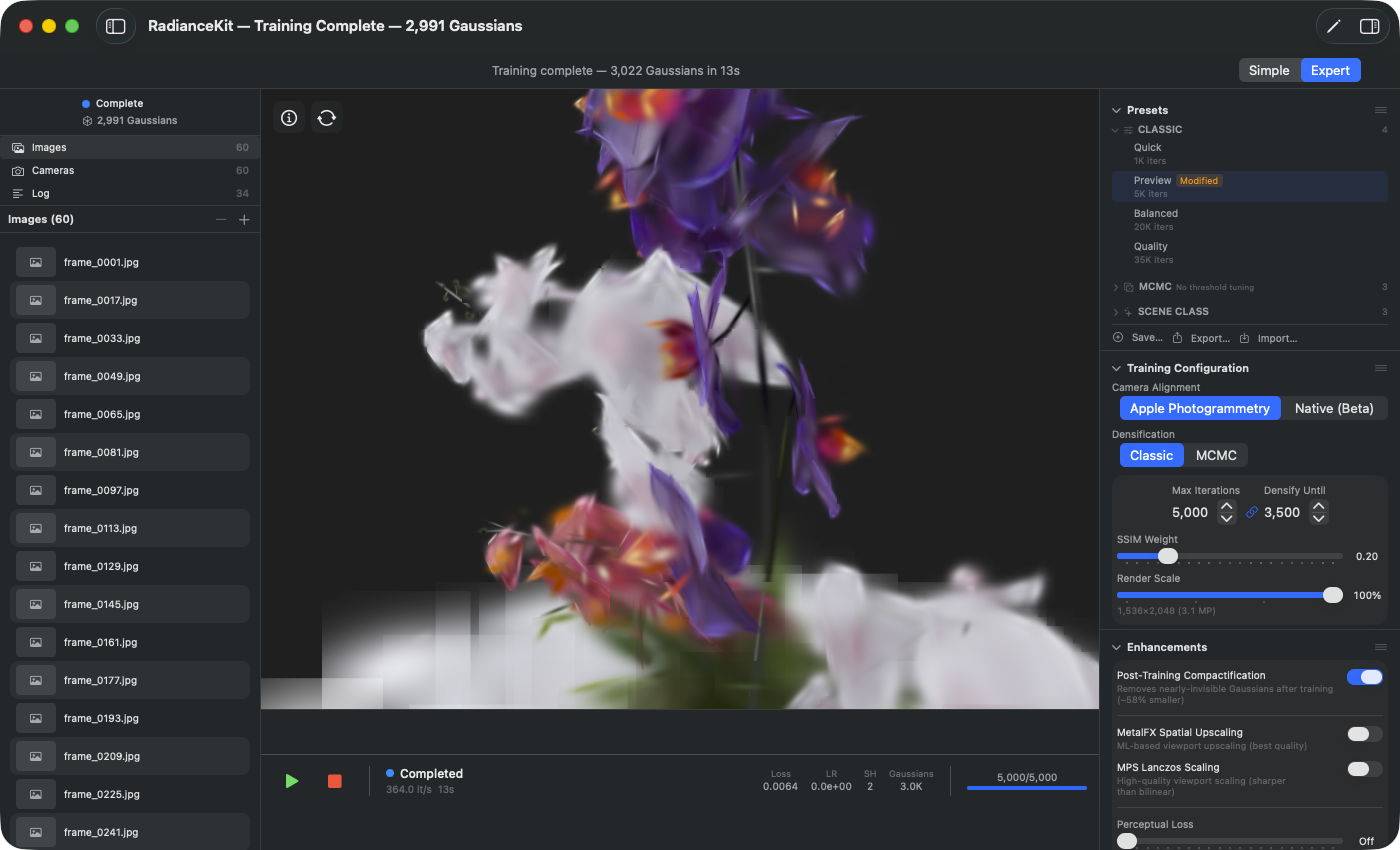Select the Preview Modified preset
Screen dimensions: 1400x850
pyautogui.click(x=1250, y=186)
